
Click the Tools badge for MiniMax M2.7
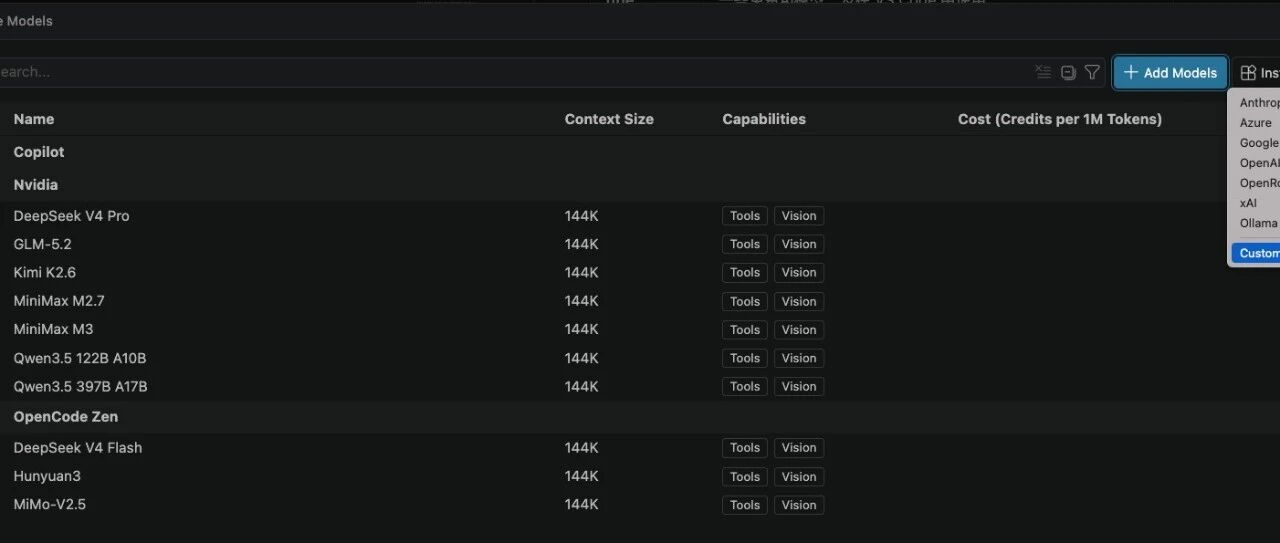click(x=745, y=301)
